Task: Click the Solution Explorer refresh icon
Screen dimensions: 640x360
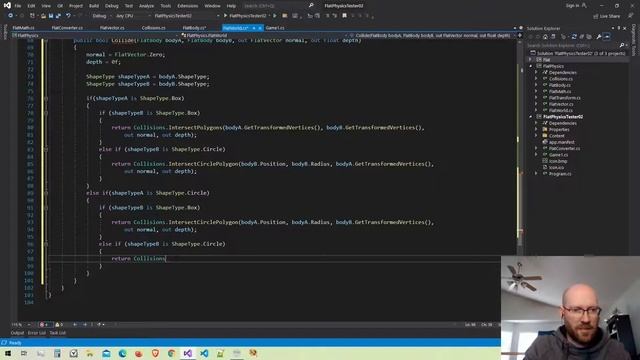Action: point(574,37)
